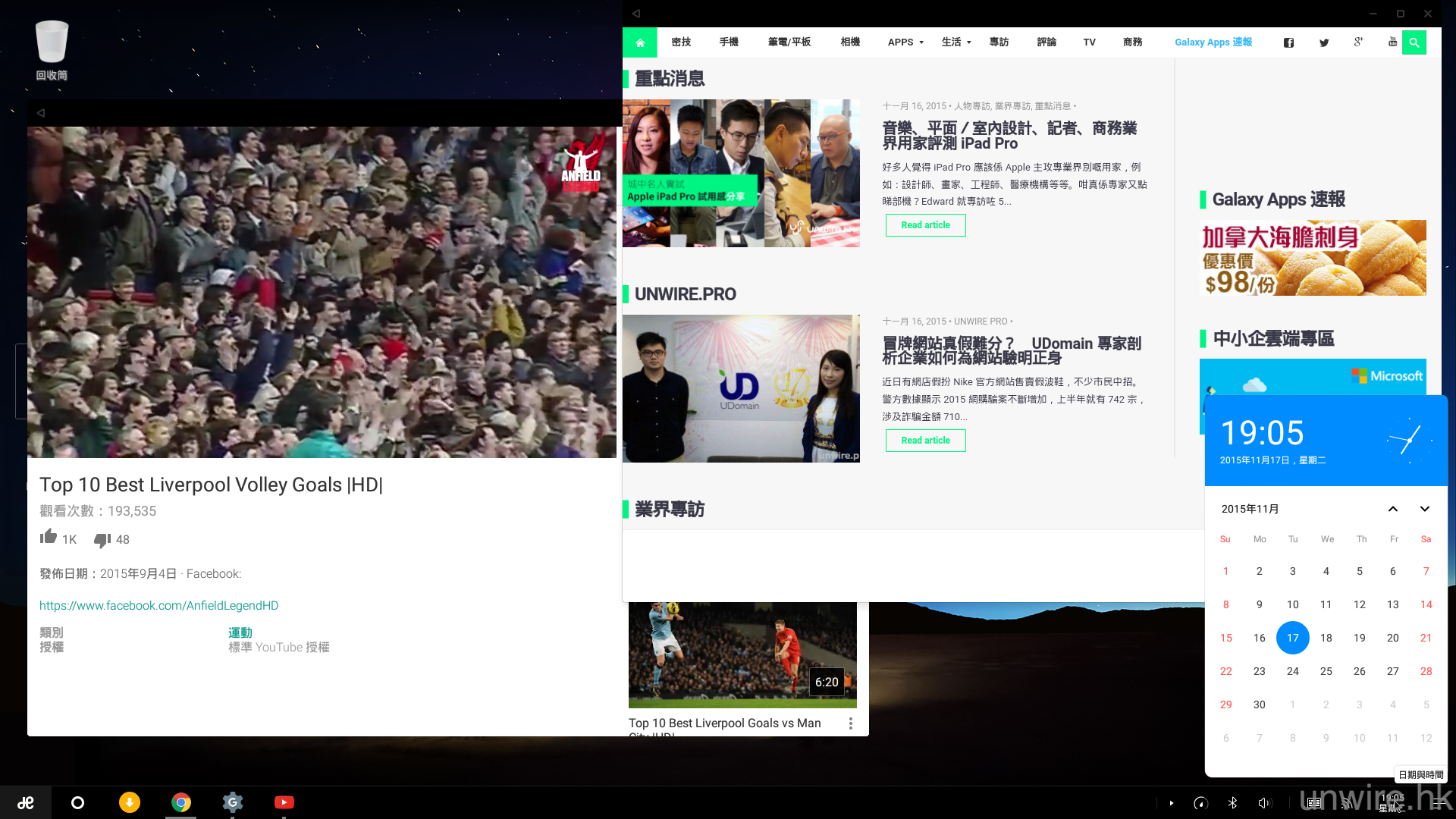Screen dimensions: 1456x819
Task: Go to previous month in calendar
Action: tap(1393, 509)
